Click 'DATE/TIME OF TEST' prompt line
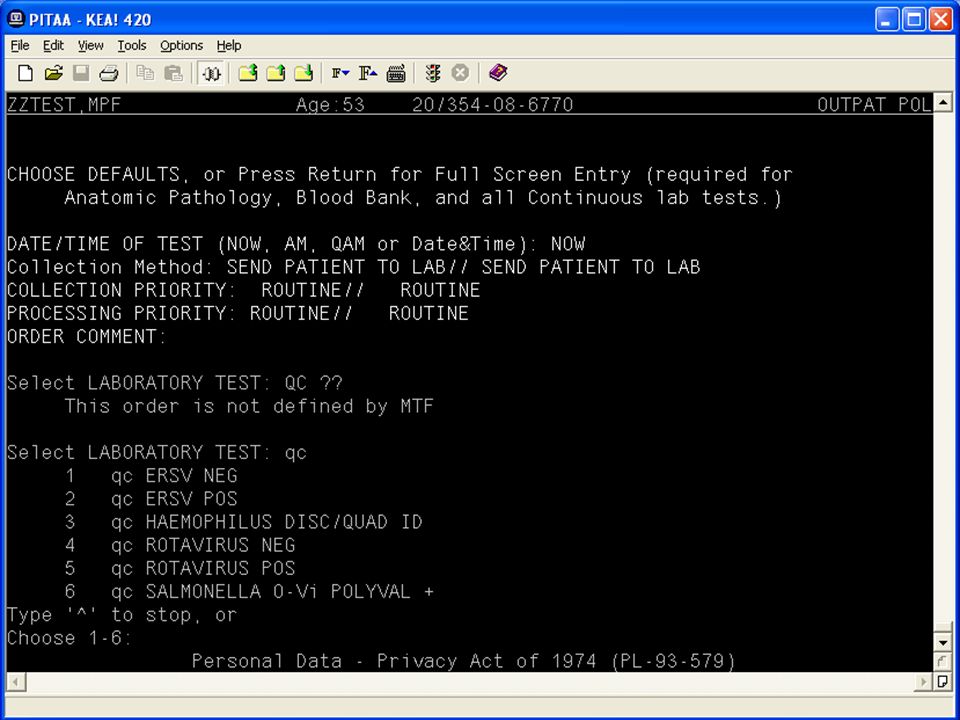 pos(296,244)
